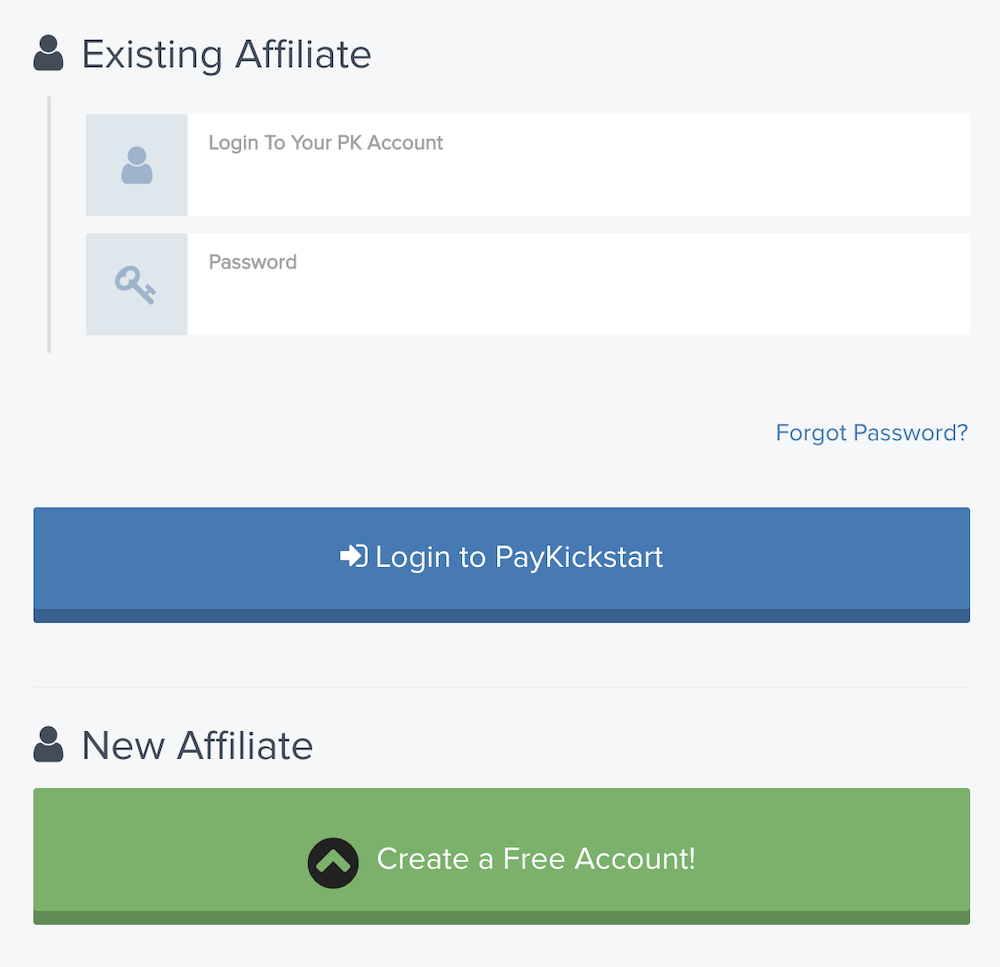Image resolution: width=1000 pixels, height=967 pixels.
Task: Click the user icon left of login field
Action: 136,165
